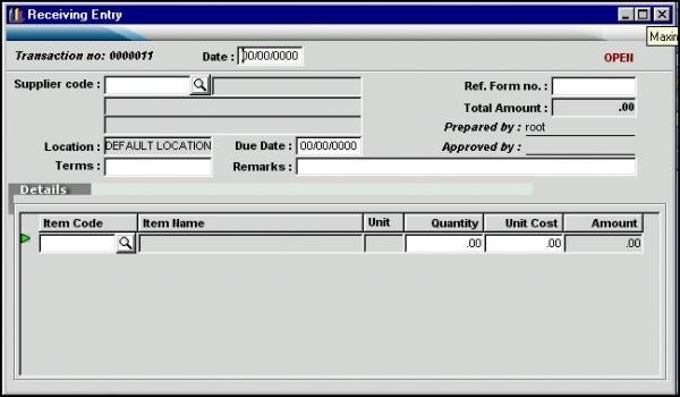Click the Remarks input field
The image size is (680, 397).
pos(466,167)
